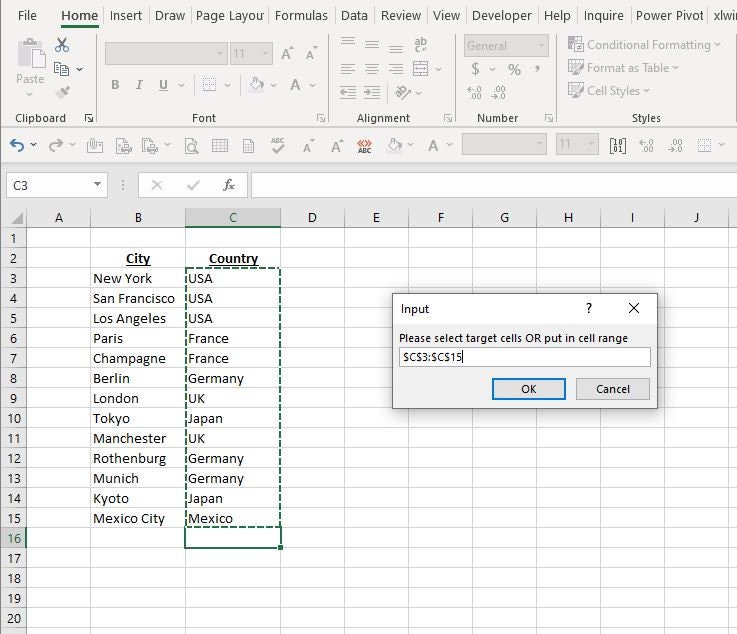Click the Top Align icon

pos(347,42)
